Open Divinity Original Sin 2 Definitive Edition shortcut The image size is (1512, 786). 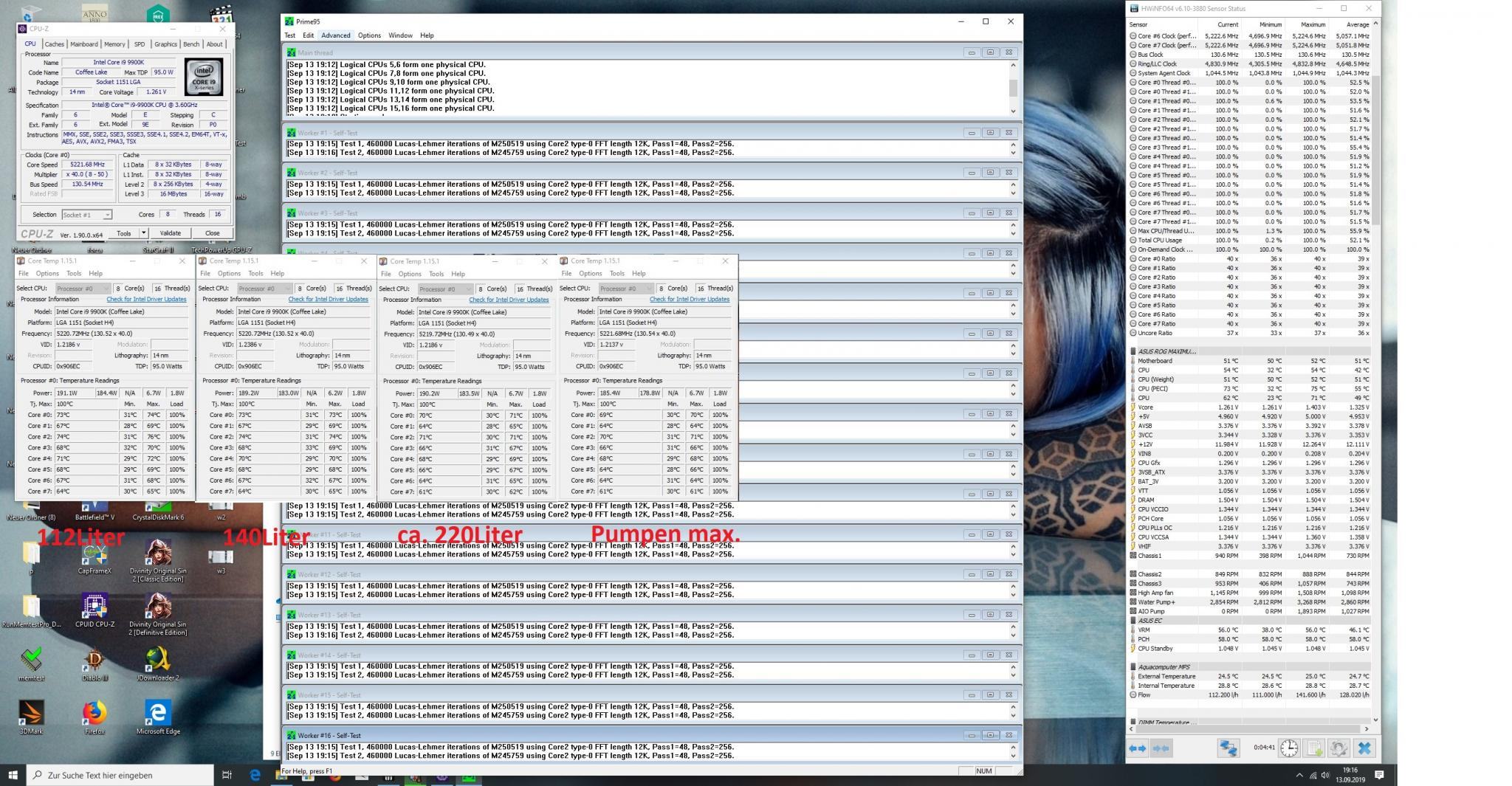[x=158, y=614]
